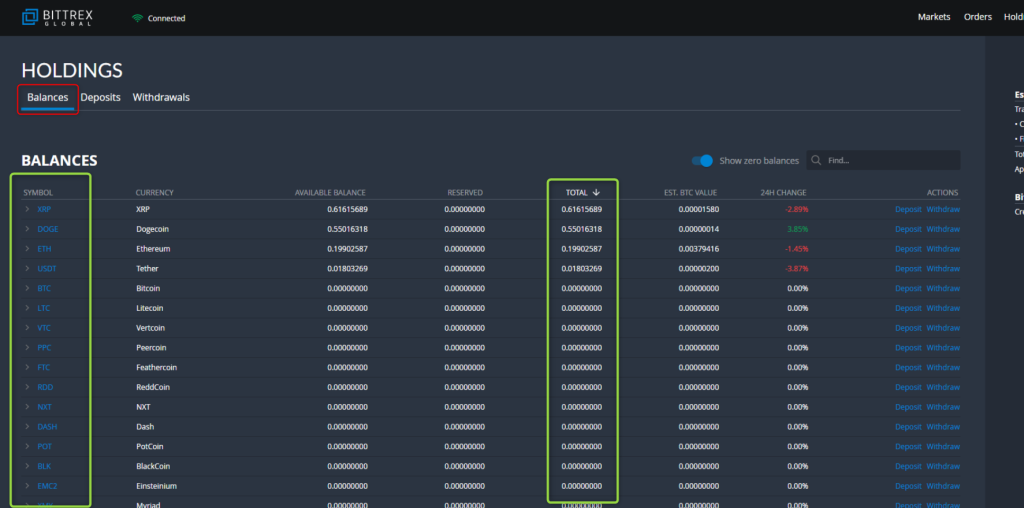Viewport: 1024px width, 508px height.
Task: Click the ReddCoin currency name
Action: (x=153, y=387)
